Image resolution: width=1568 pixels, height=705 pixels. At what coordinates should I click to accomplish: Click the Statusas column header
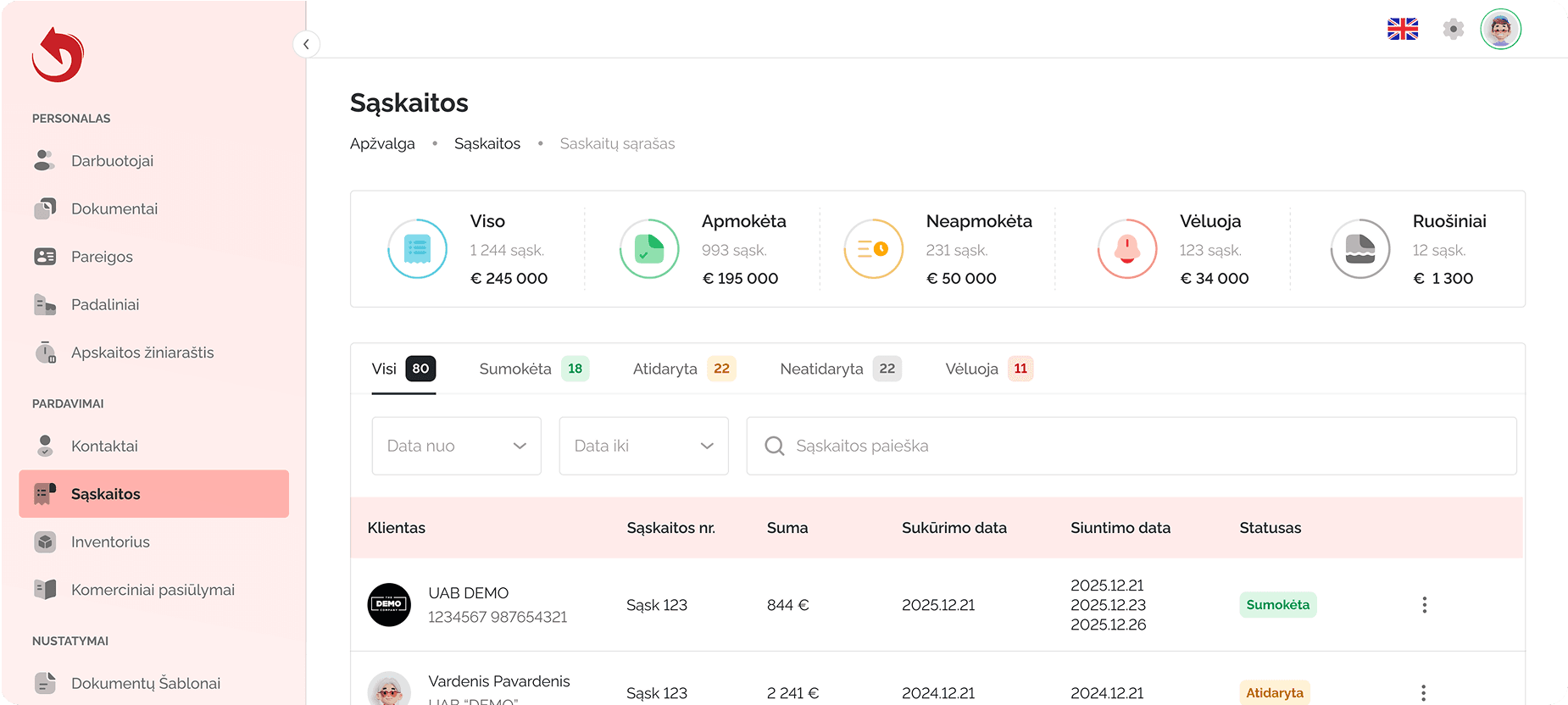point(1271,528)
